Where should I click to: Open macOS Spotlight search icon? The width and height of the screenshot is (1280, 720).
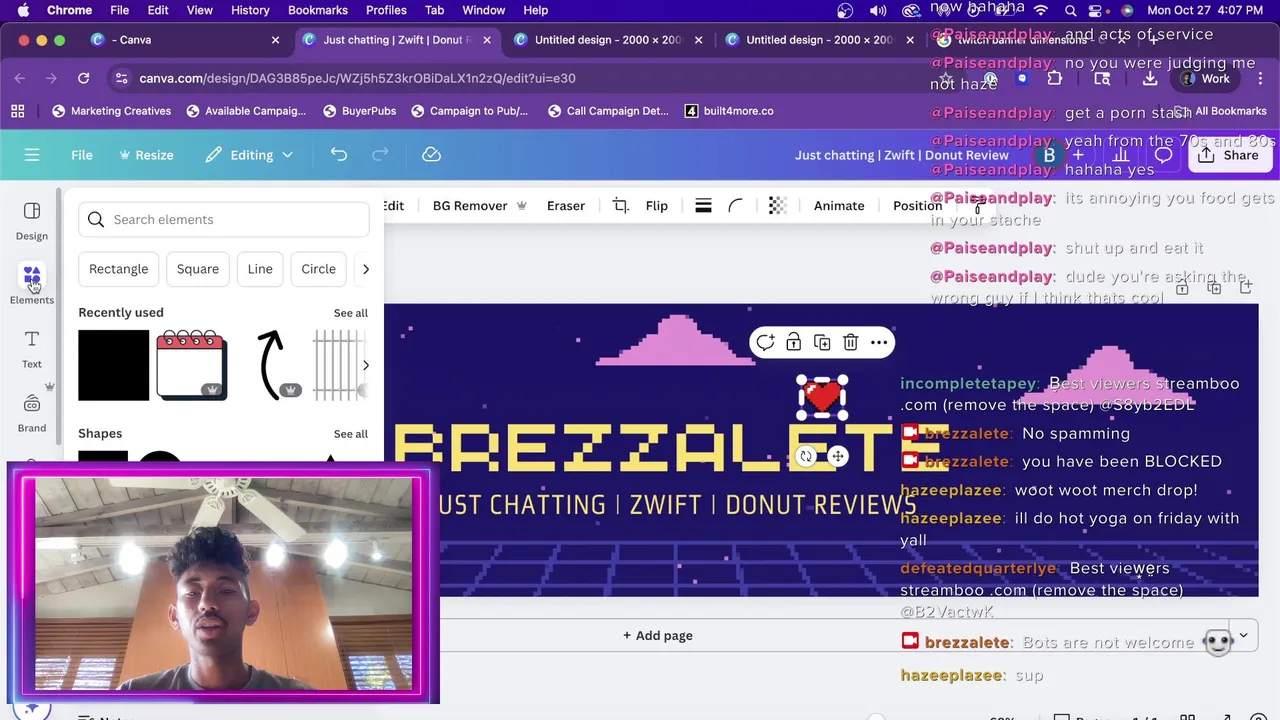[1070, 11]
